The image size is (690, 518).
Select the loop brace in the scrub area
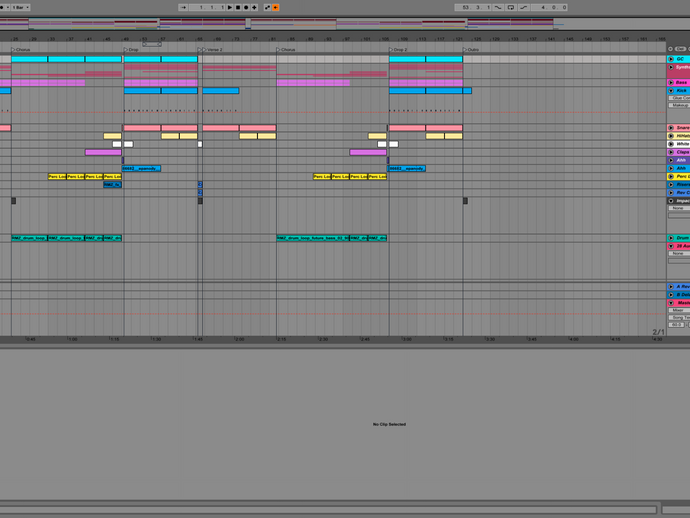[x=152, y=44]
